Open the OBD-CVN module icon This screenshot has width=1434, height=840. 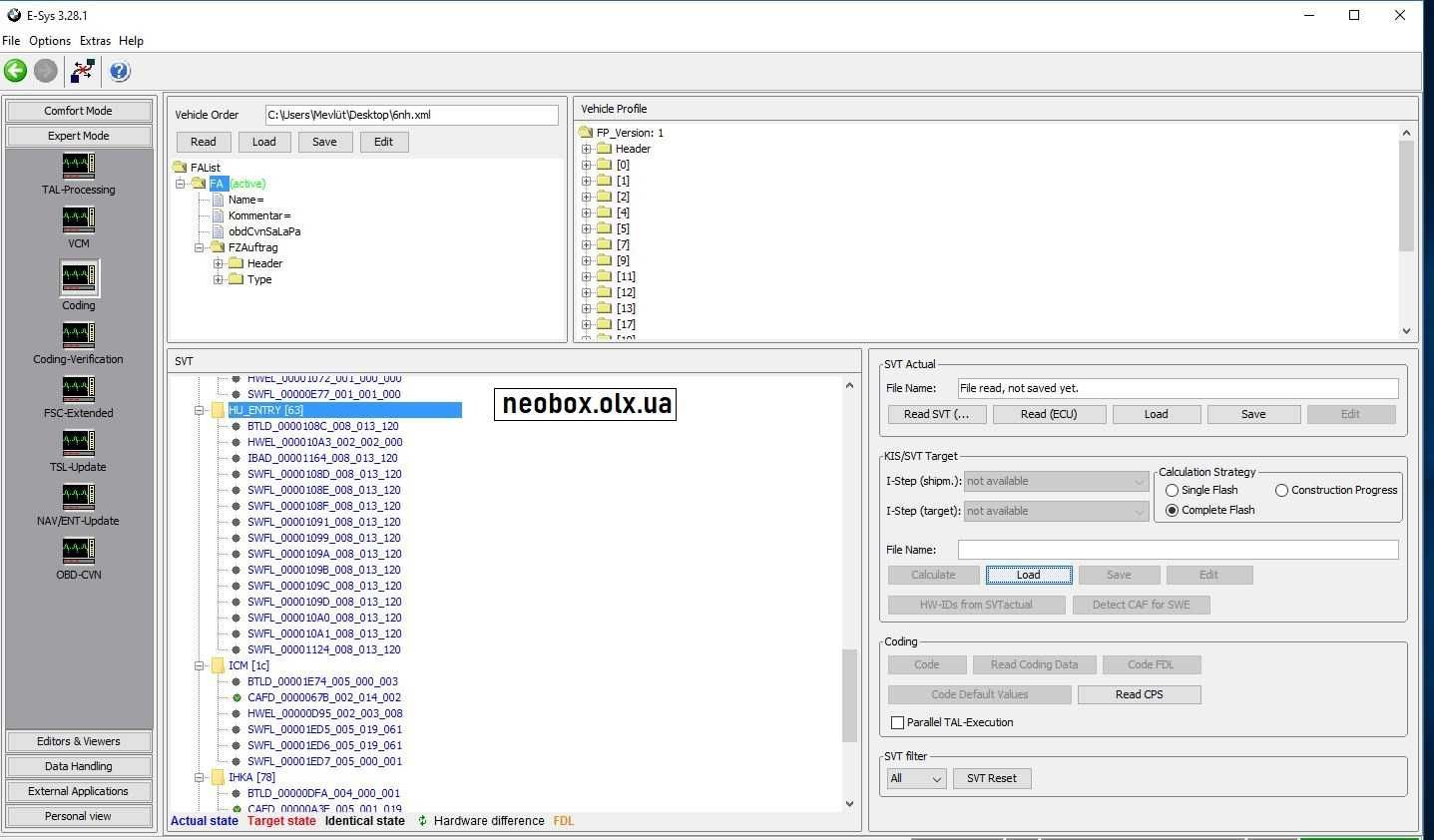tap(79, 550)
